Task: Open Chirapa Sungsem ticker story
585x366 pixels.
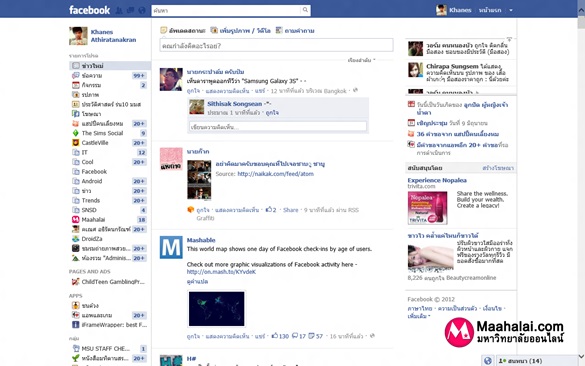Action: 461,73
